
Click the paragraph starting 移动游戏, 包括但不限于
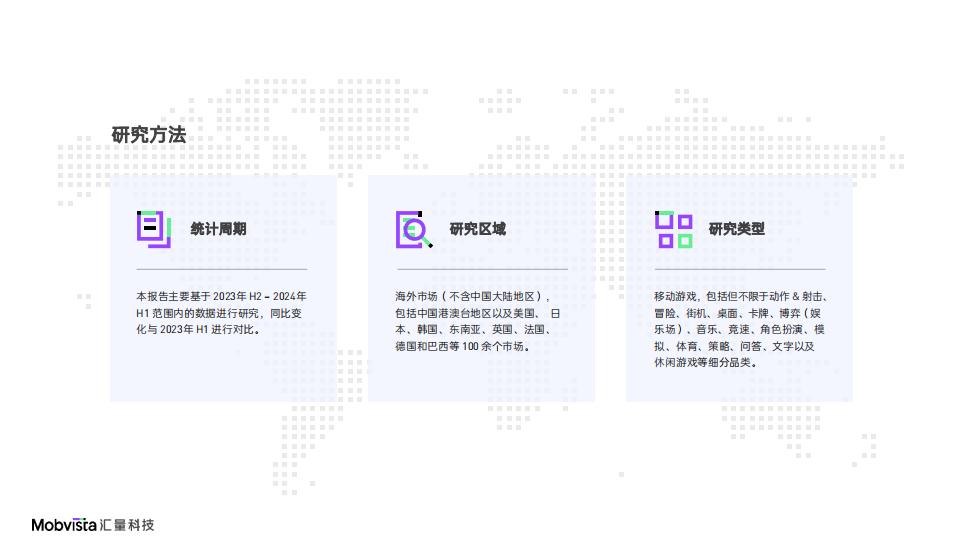point(740,329)
